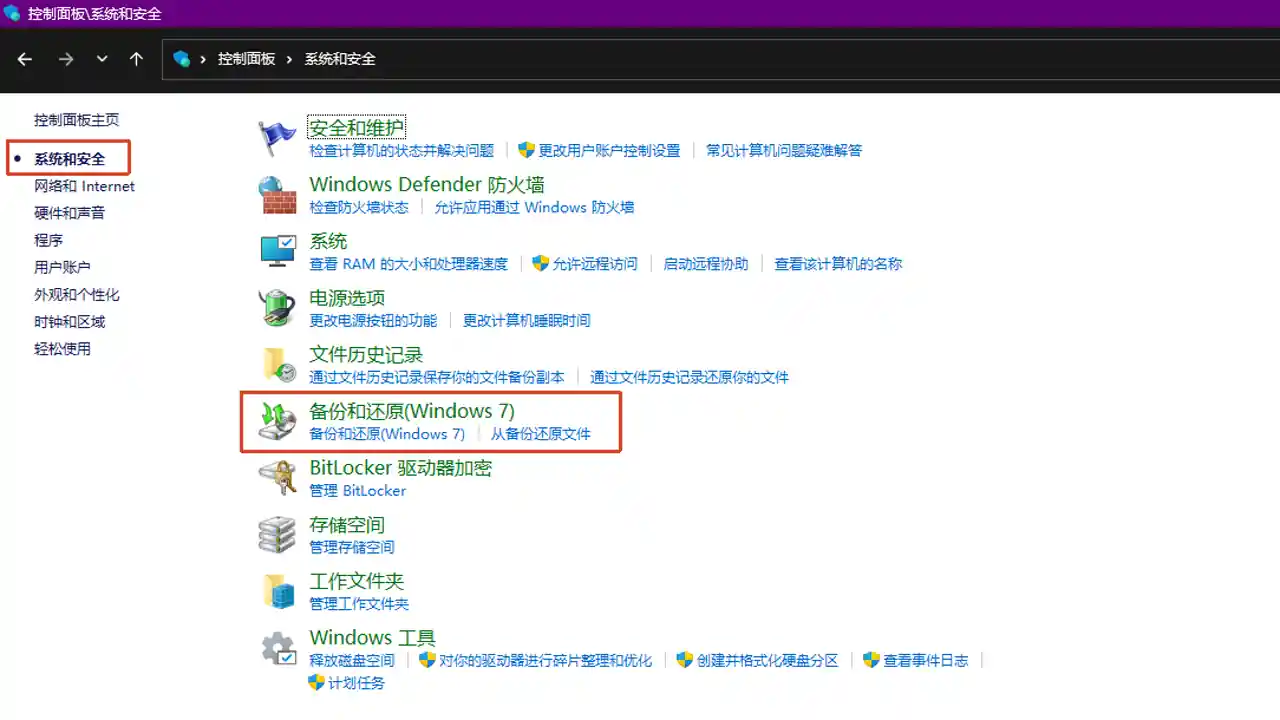The width and height of the screenshot is (1280, 720).
Task: Click 检查防火墙状态 link
Action: [x=359, y=207]
